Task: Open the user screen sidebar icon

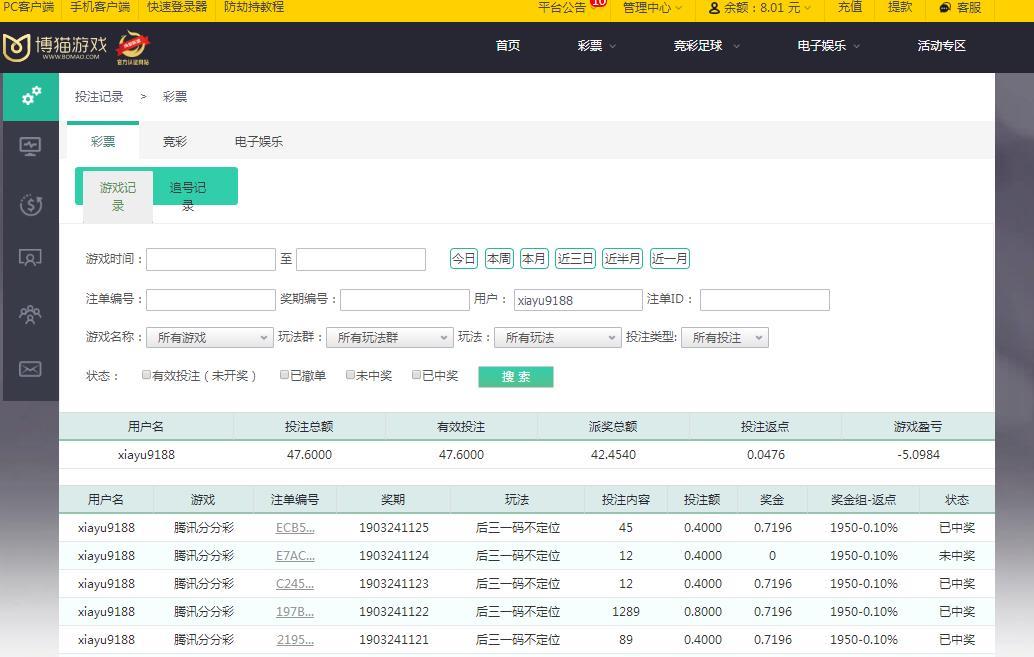Action: [x=30, y=257]
